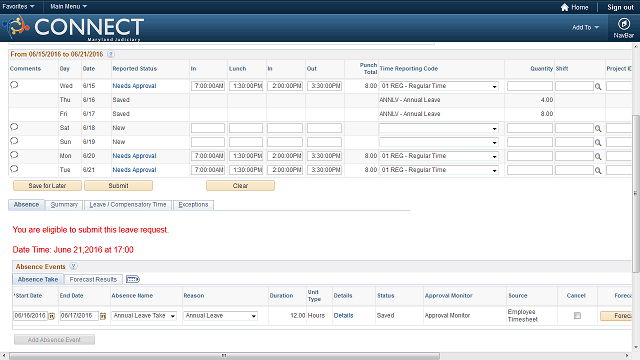Image resolution: width=640 pixels, height=360 pixels.
Task: Open the NavBar compass icon
Action: (623, 24)
